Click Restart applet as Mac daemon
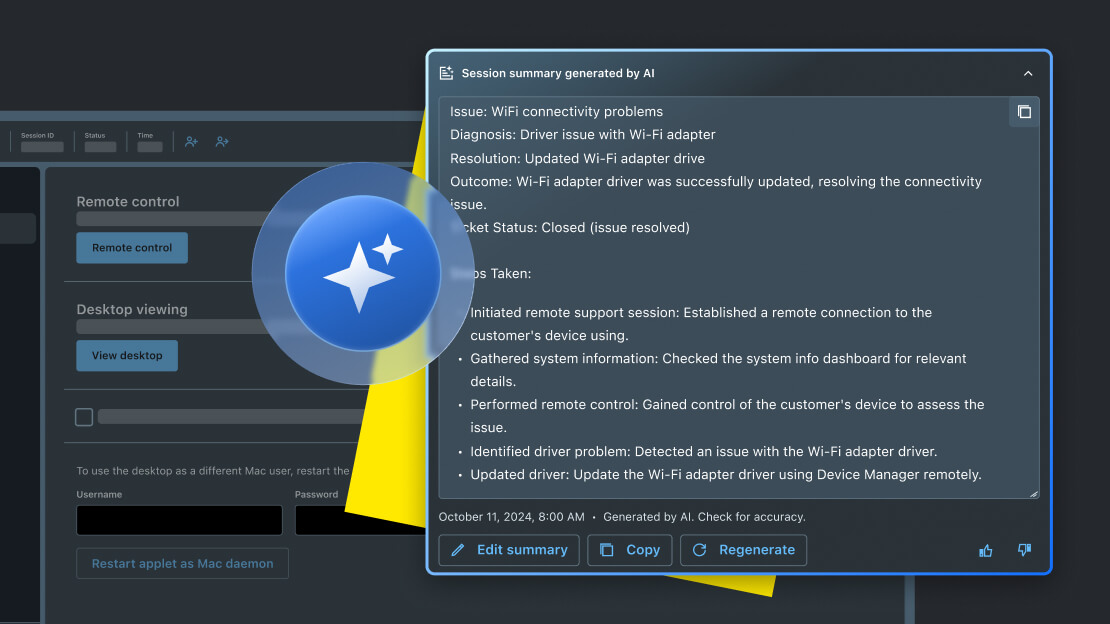 (183, 564)
